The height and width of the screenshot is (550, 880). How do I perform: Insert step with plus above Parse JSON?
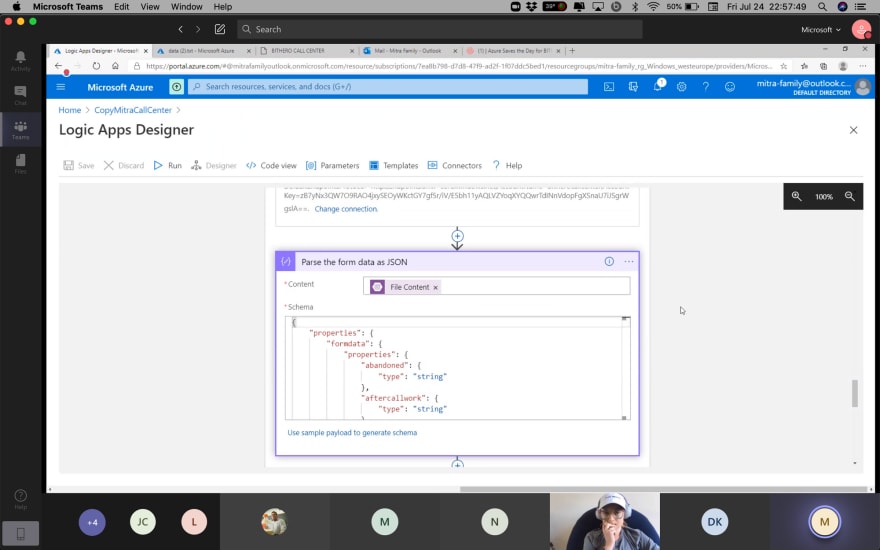[457, 236]
